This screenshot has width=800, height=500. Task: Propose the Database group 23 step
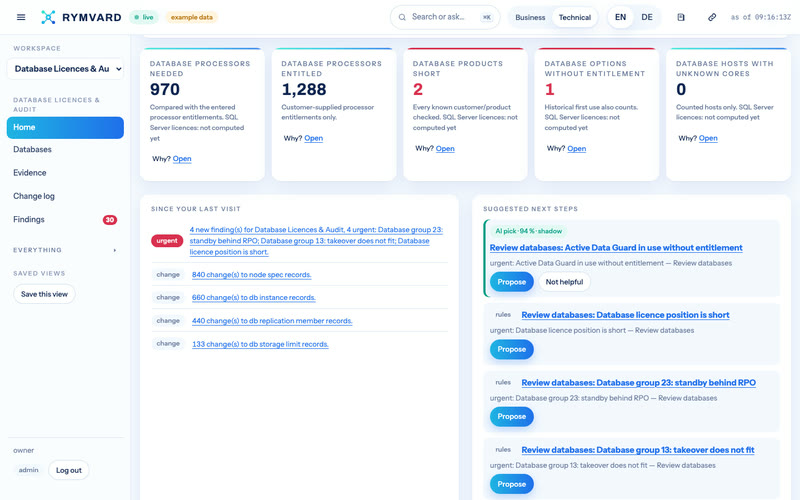click(x=512, y=417)
